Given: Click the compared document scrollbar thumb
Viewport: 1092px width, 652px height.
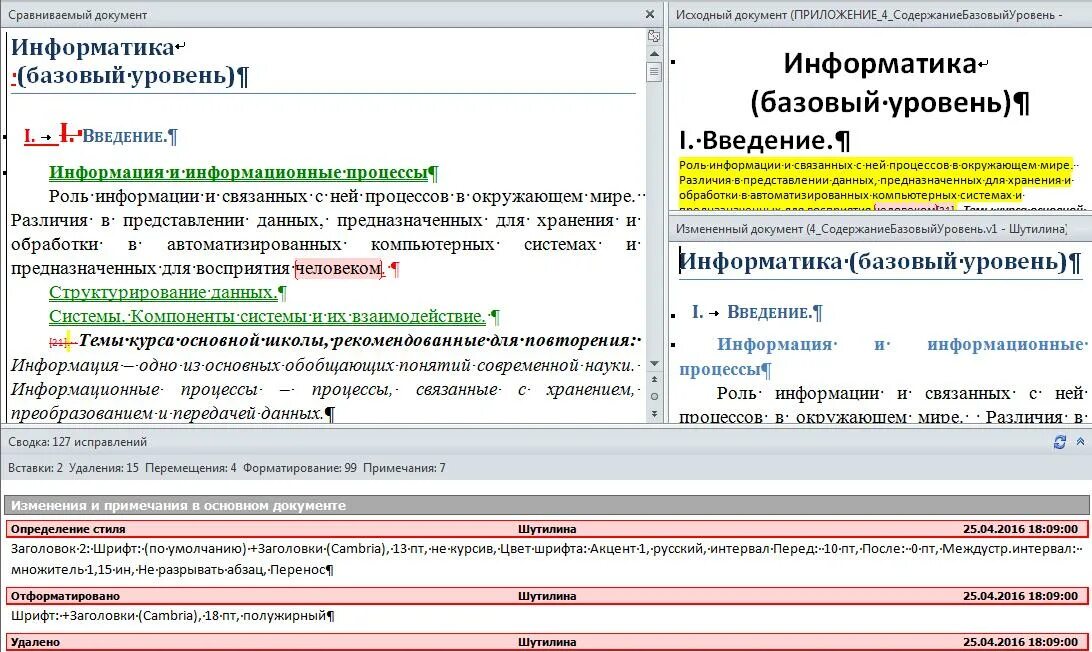Looking at the screenshot, I should coord(654,72).
